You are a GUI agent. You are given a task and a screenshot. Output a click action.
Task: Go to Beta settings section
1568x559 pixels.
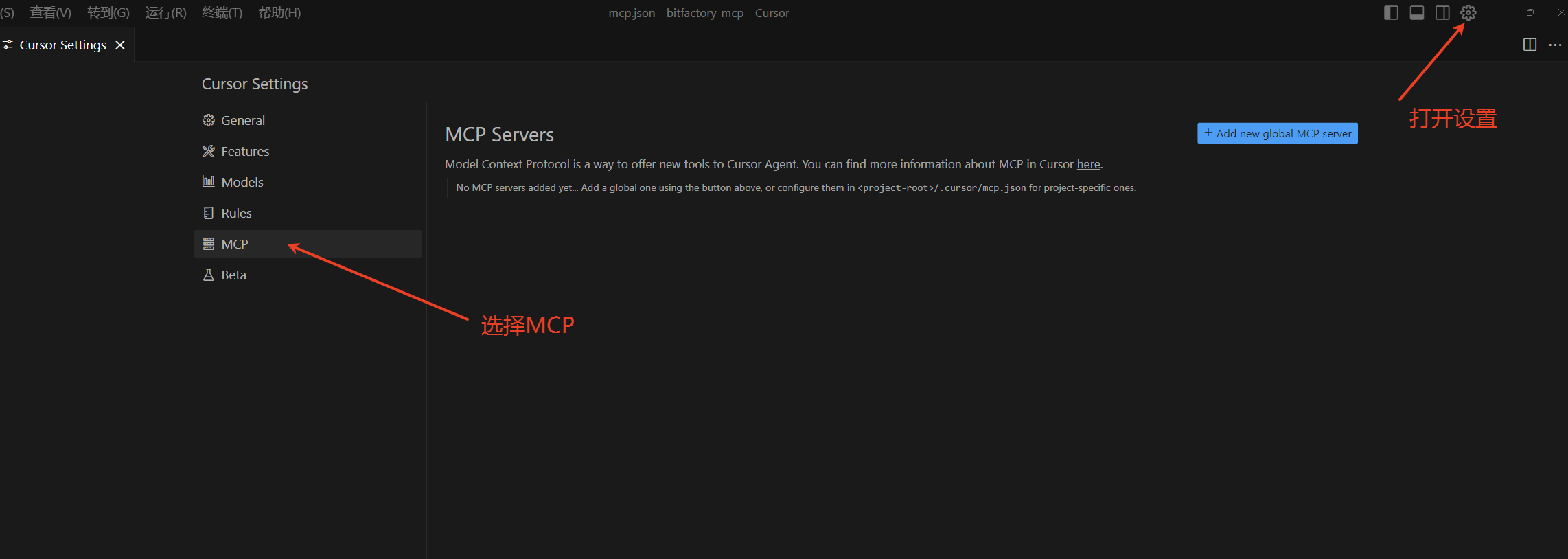308,275
